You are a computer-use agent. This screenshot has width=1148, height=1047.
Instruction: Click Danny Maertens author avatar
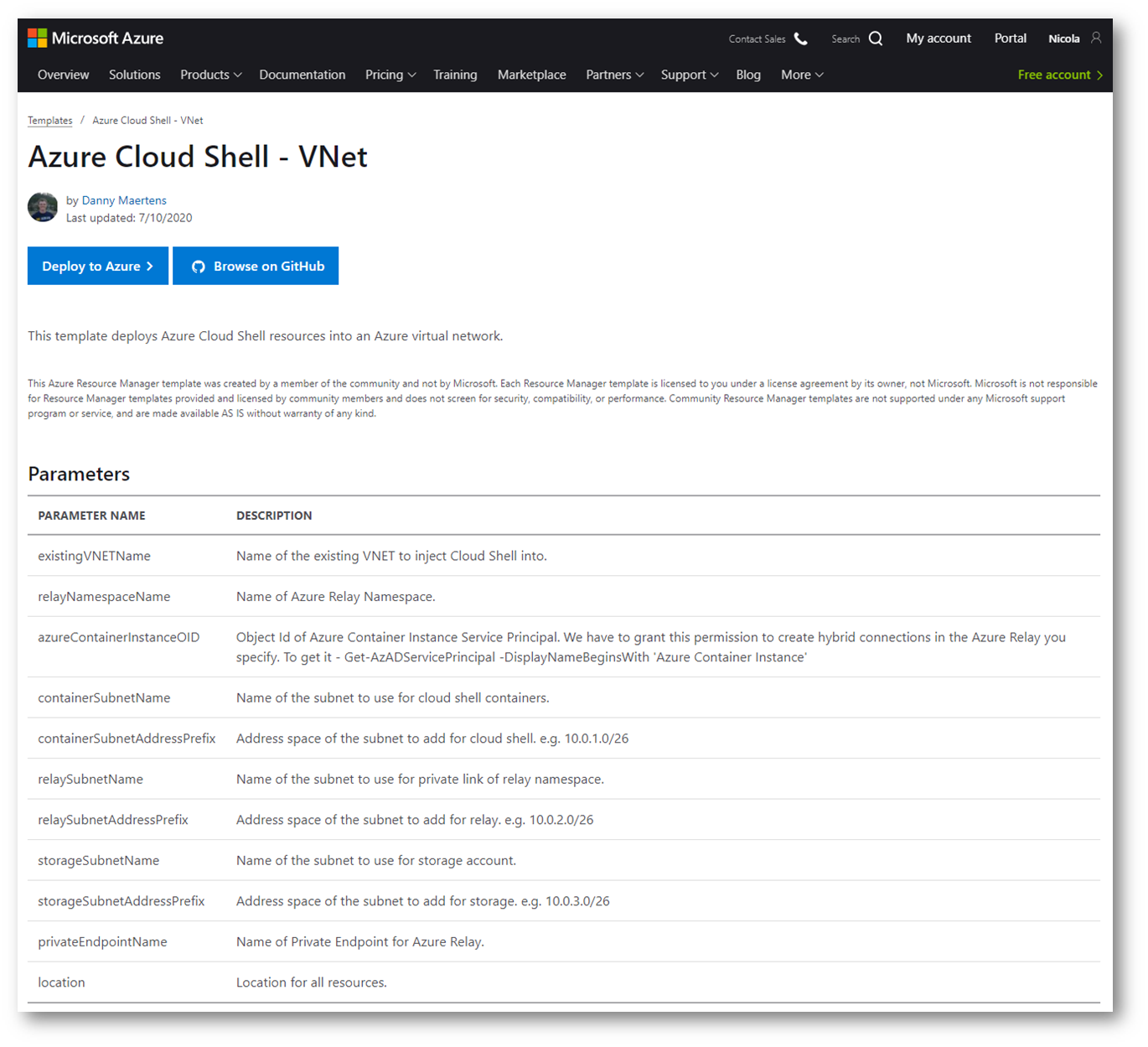coord(43,207)
